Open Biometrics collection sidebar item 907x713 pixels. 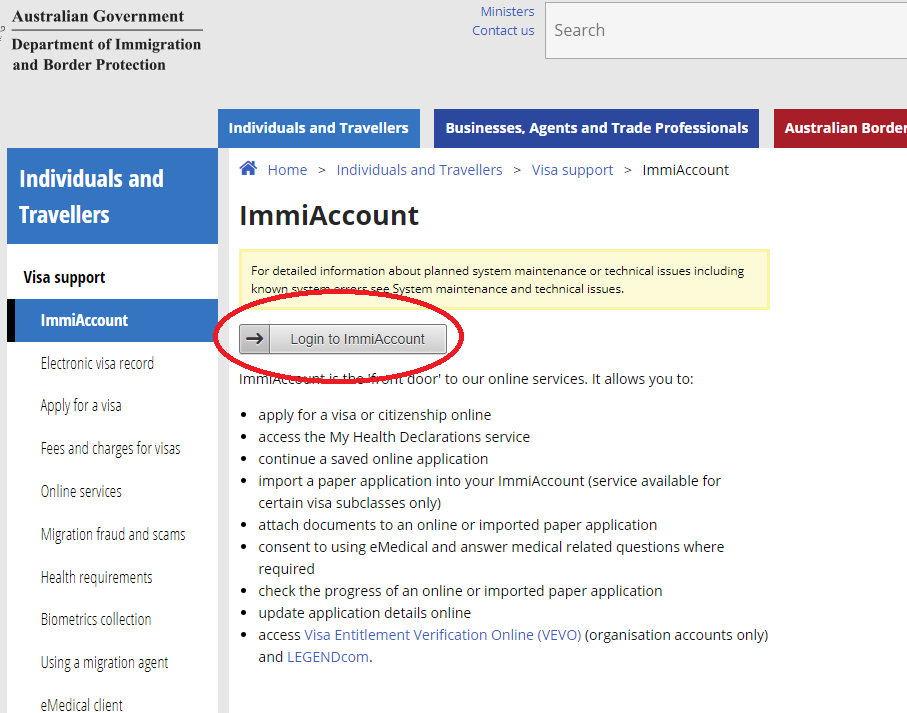(96, 619)
